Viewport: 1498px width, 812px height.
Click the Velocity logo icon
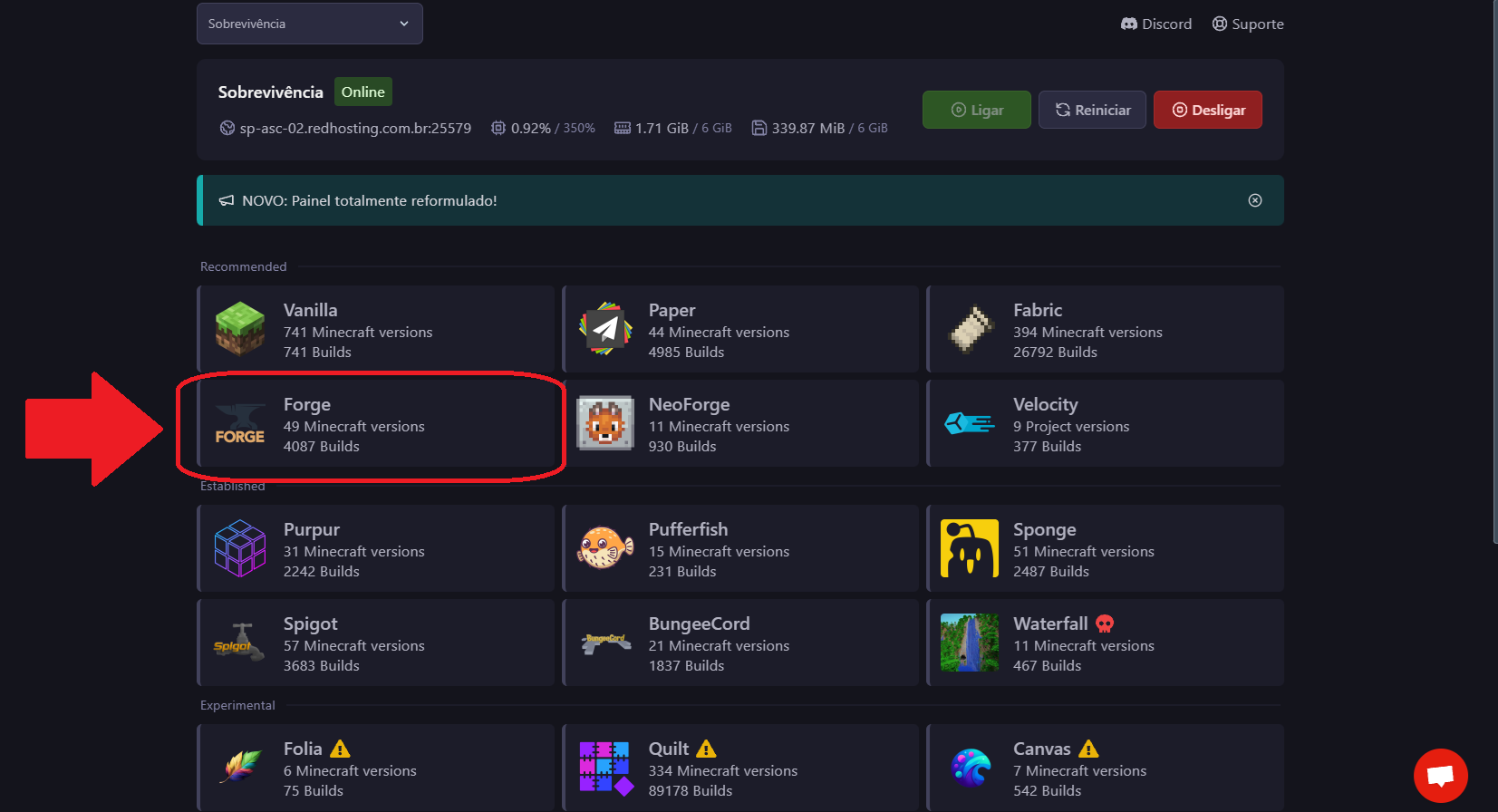(x=970, y=423)
